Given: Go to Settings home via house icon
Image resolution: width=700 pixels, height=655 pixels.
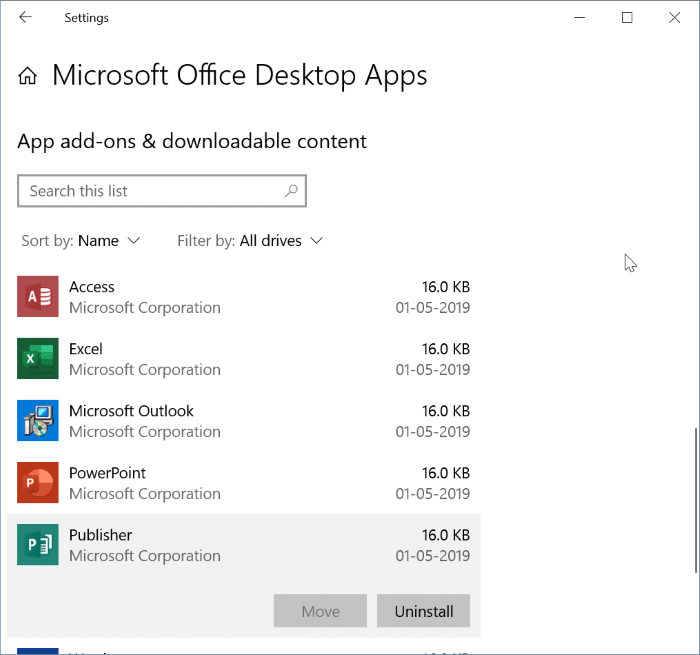Looking at the screenshot, I should [28, 76].
